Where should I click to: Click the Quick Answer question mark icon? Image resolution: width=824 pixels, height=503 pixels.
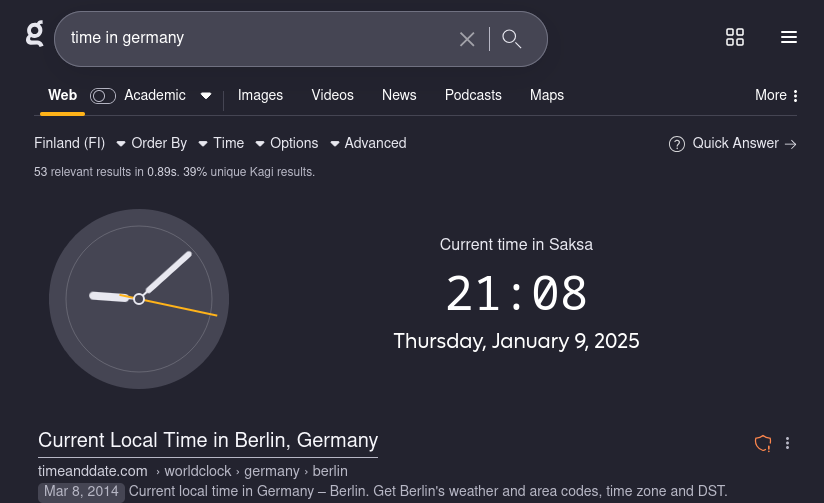click(677, 144)
